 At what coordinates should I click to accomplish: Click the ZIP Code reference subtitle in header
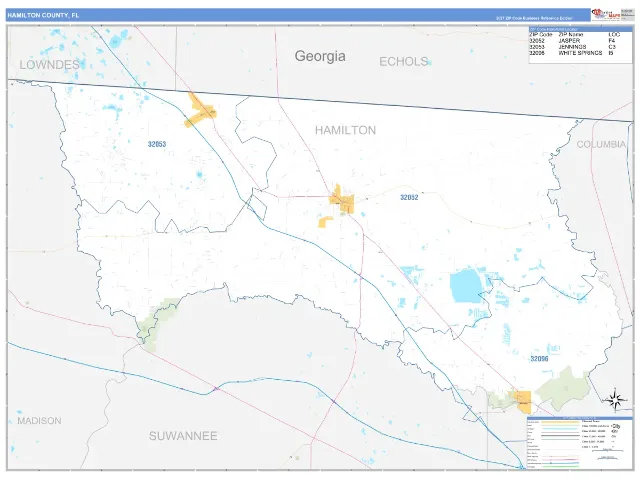[x=534, y=18]
